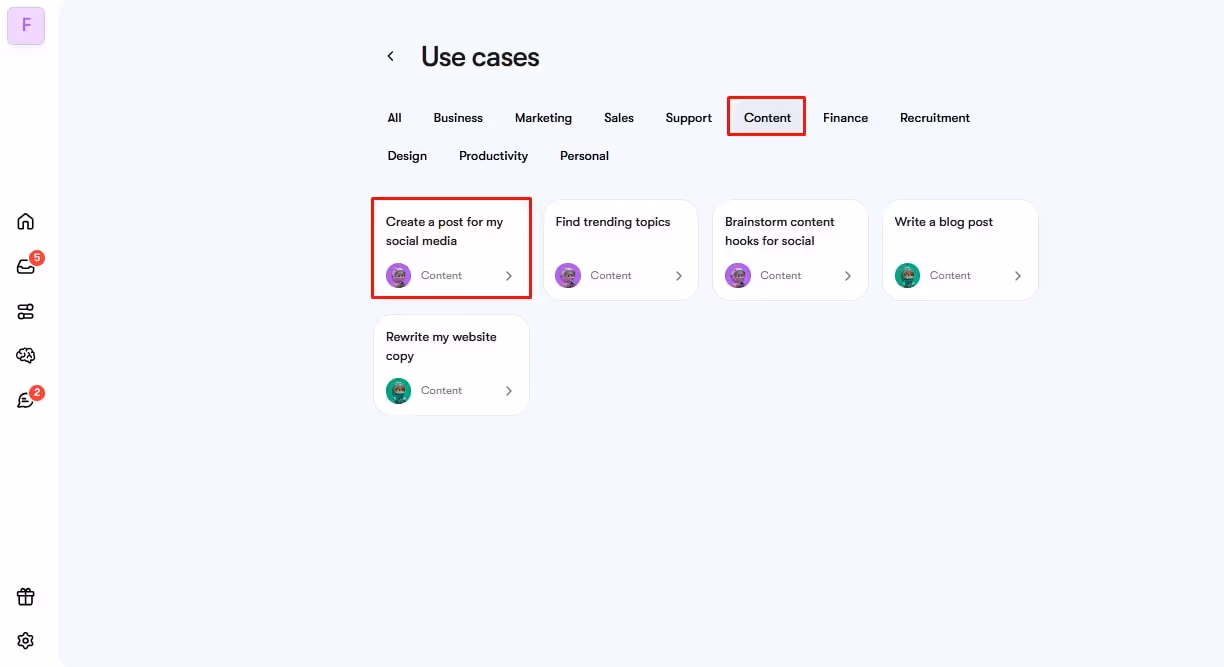Switch to the Marketing category tab
The width and height of the screenshot is (1224, 667).
click(543, 117)
